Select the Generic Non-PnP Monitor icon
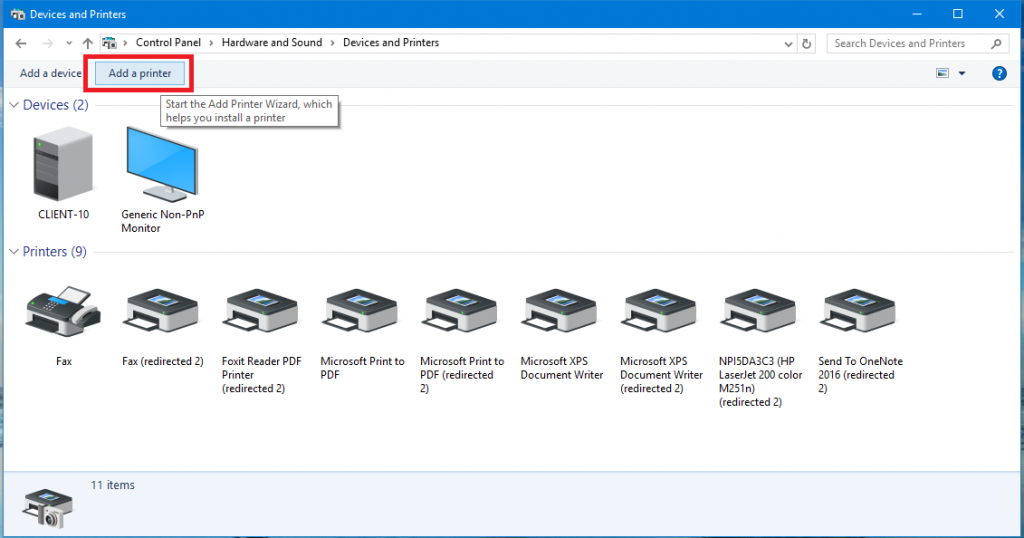 point(162,164)
